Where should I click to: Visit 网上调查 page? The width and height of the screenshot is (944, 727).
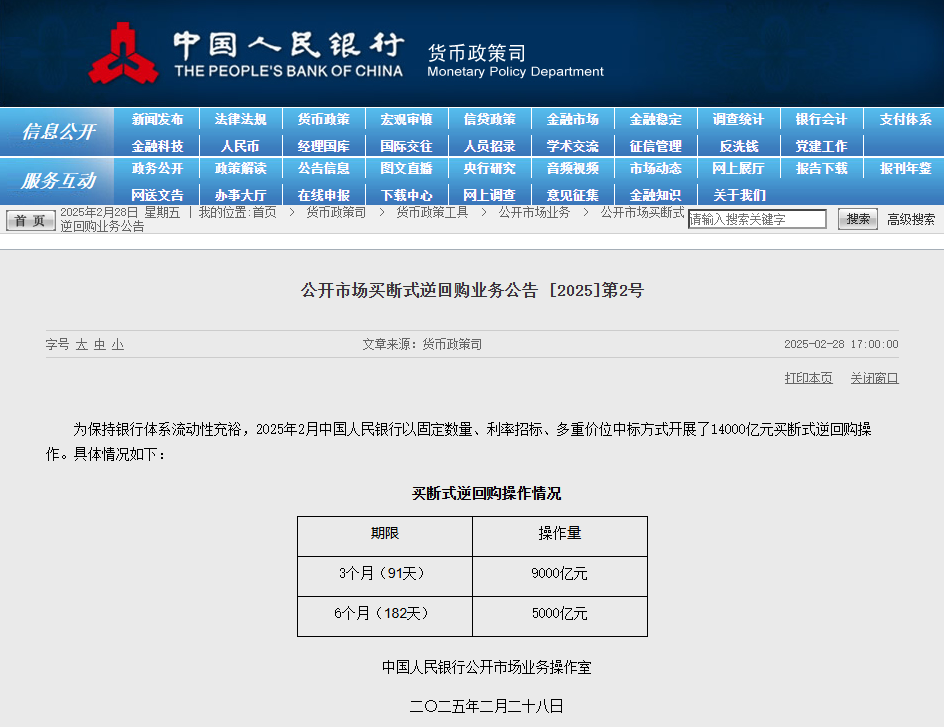[x=489, y=195]
